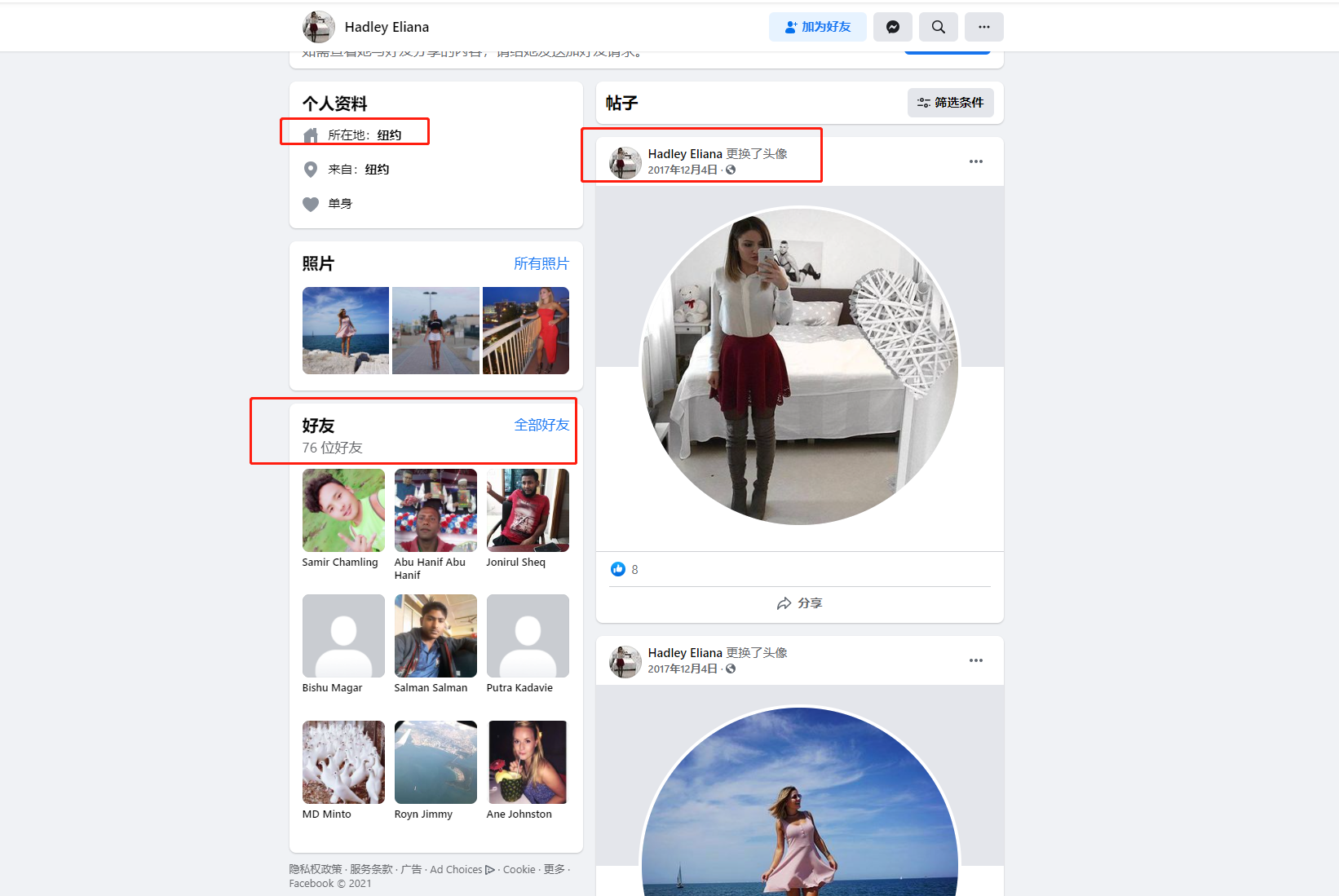Open second post's seaside profile picture
The width and height of the screenshot is (1339, 896).
coord(800,801)
